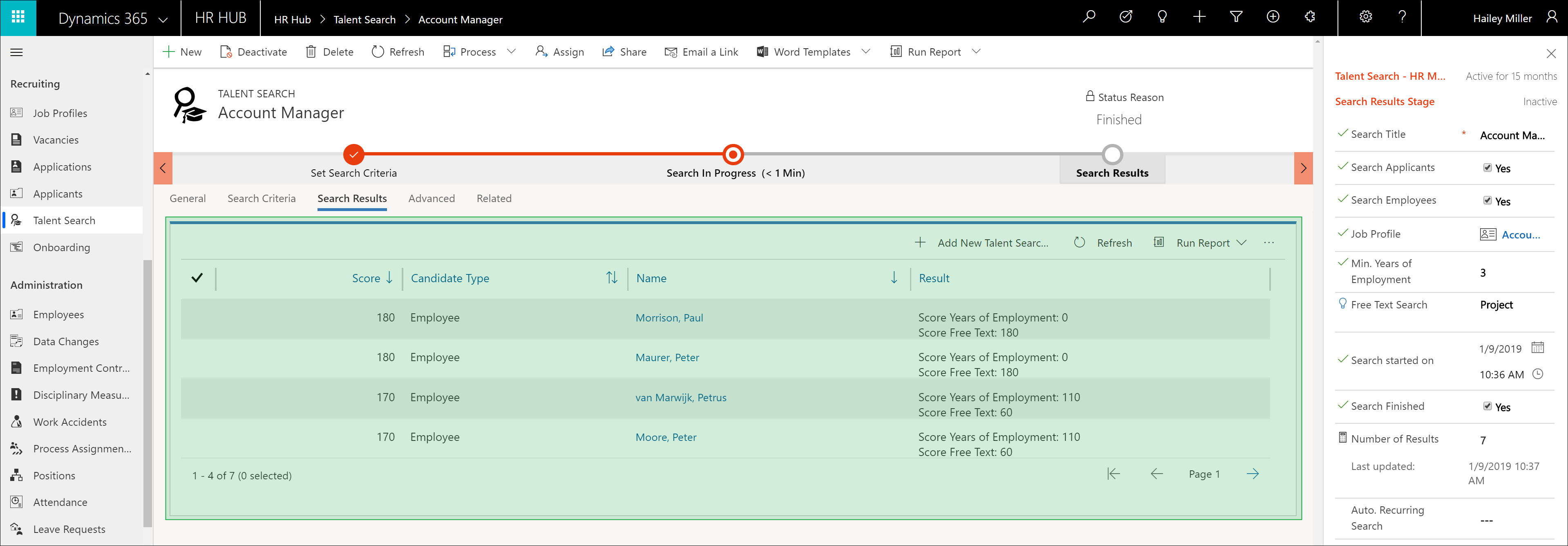Expand the Word Templates dropdown arrow
Image resolution: width=1568 pixels, height=546 pixels.
tap(866, 52)
